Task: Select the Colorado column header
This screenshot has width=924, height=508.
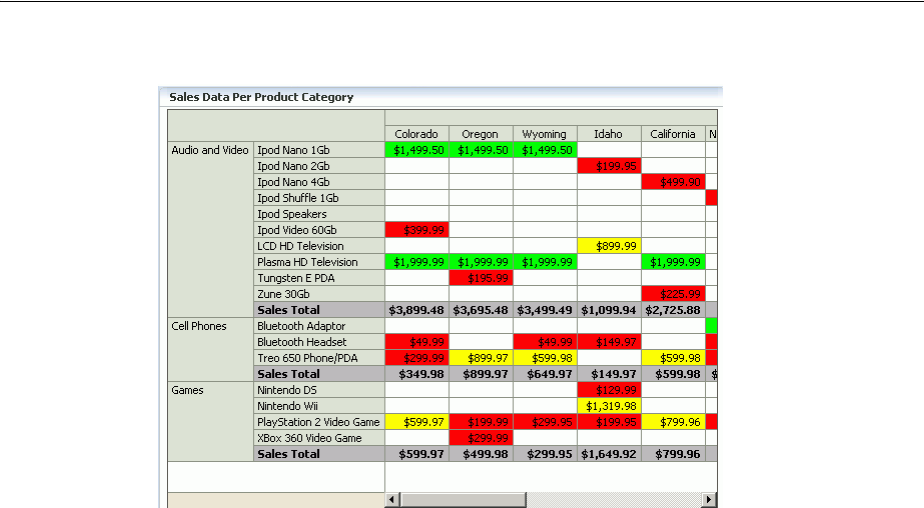Action: click(x=417, y=134)
